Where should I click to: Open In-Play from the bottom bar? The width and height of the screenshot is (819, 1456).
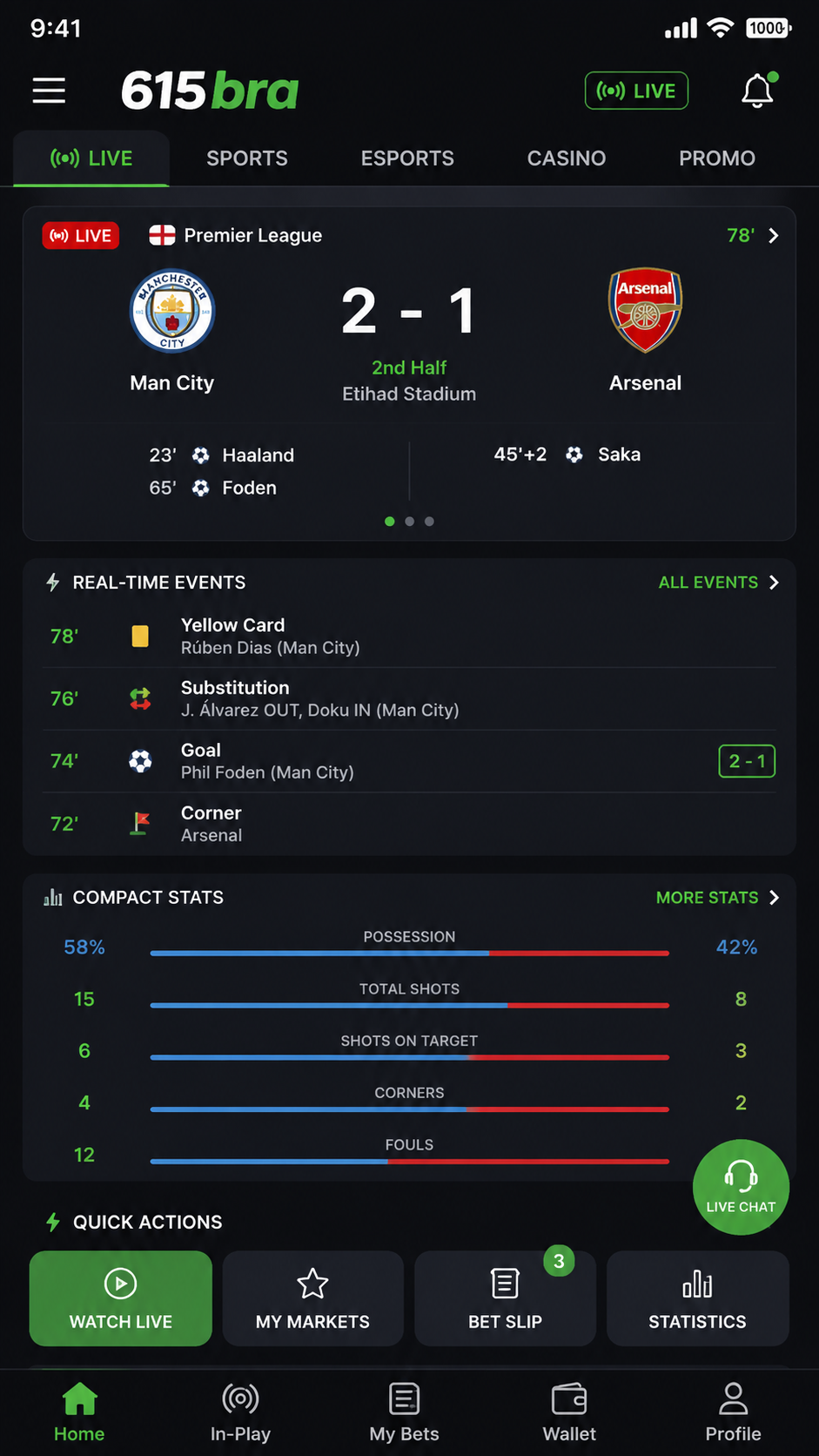(240, 1412)
